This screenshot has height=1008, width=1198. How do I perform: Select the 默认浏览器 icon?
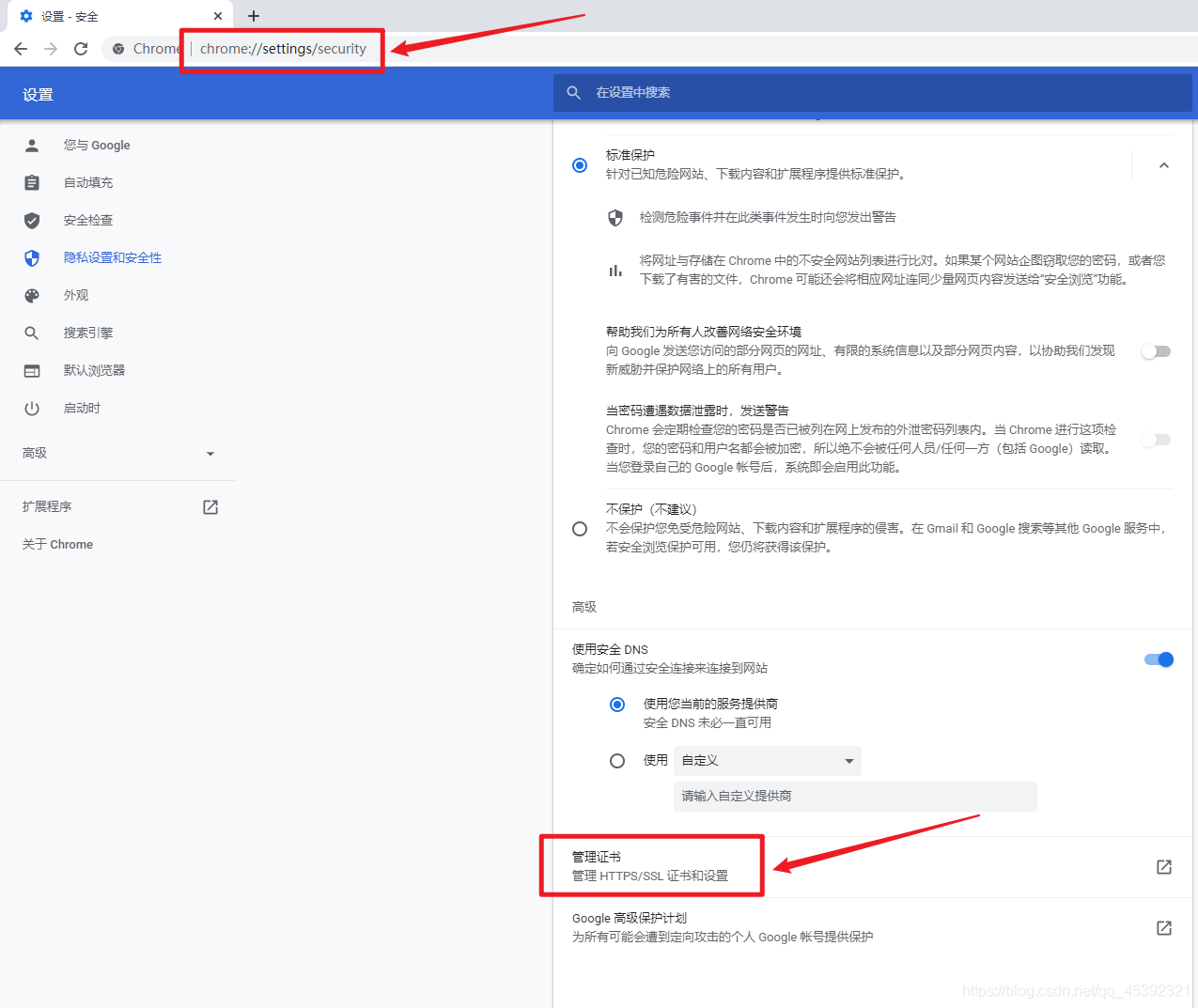(x=31, y=369)
